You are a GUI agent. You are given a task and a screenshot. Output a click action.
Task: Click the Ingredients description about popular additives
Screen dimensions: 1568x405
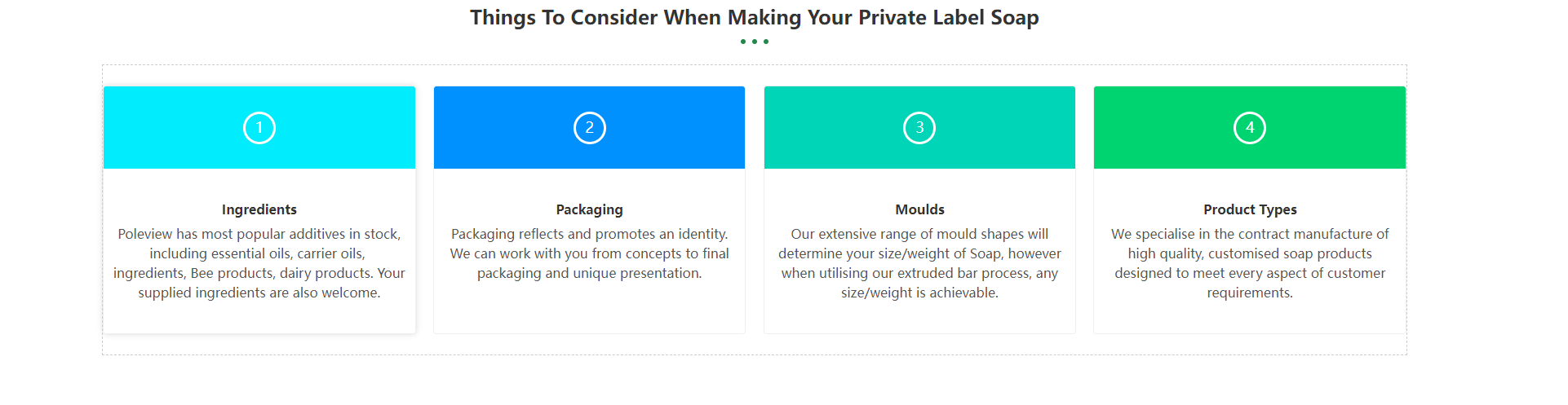[259, 263]
